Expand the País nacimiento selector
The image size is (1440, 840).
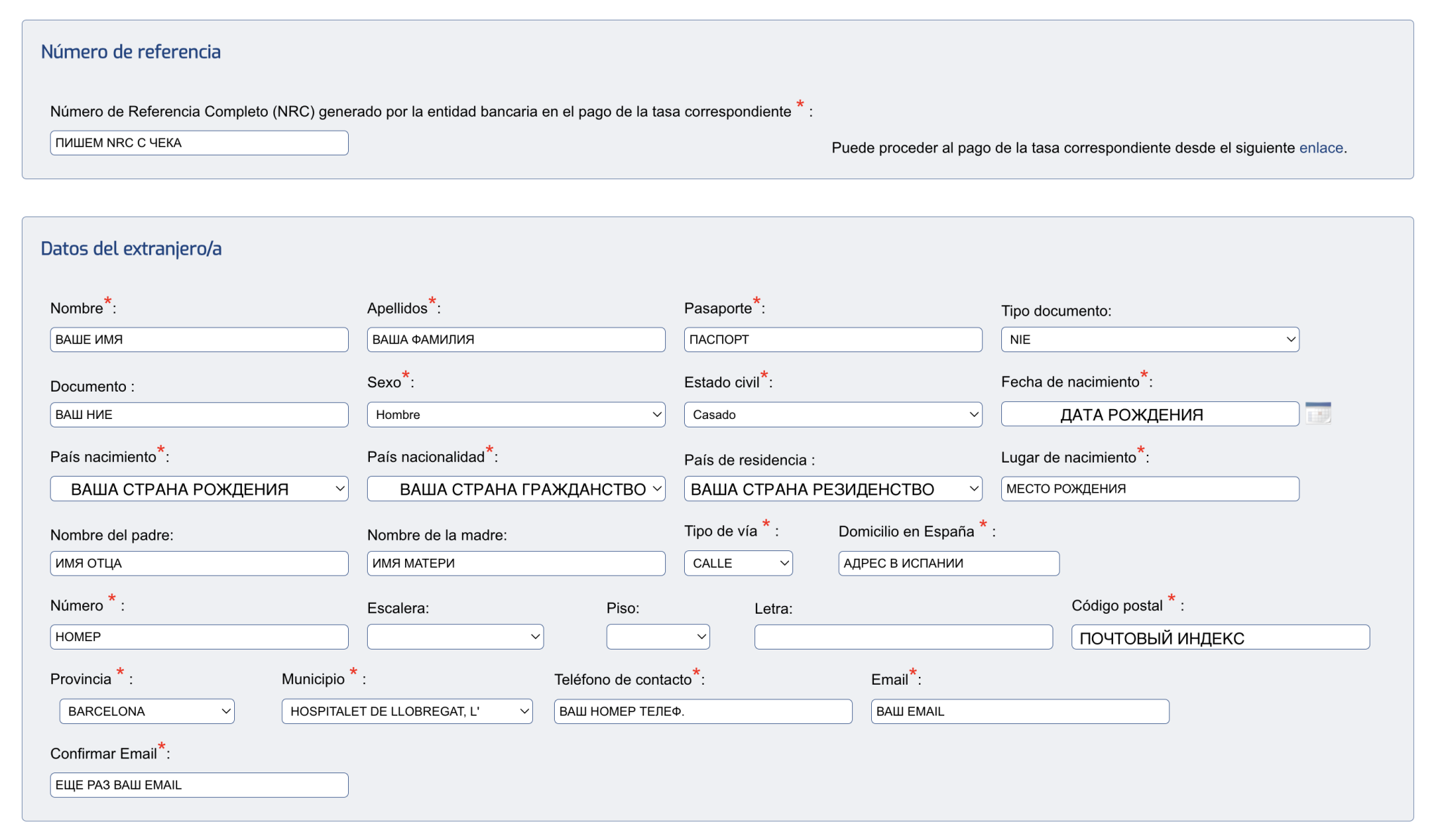coord(199,489)
